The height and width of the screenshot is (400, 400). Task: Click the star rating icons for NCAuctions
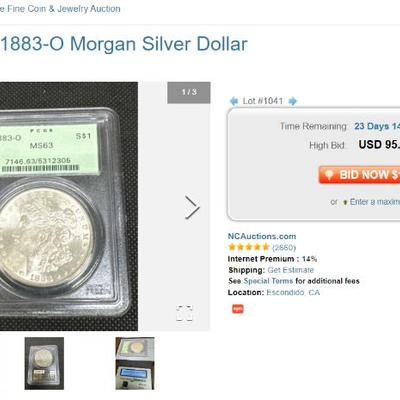pos(249,247)
